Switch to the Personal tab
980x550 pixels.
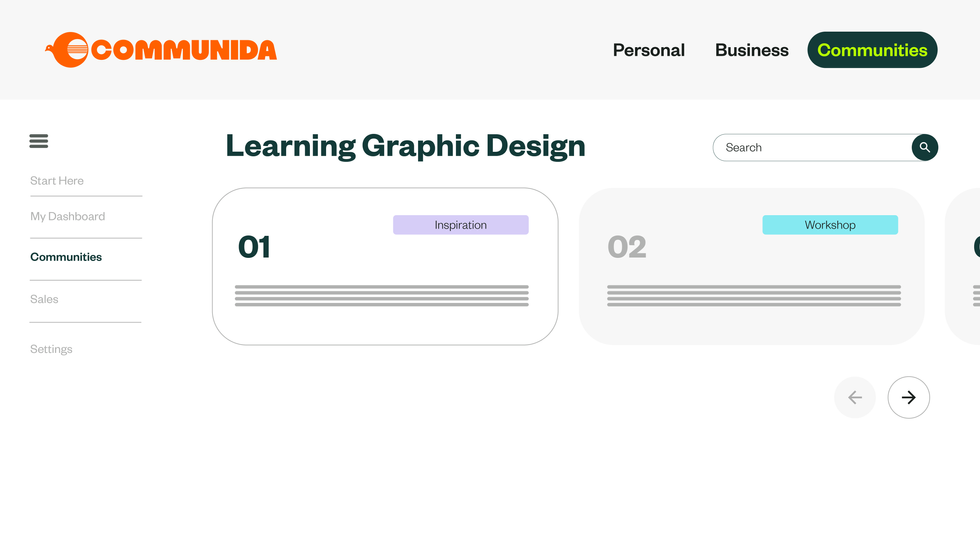click(x=648, y=50)
